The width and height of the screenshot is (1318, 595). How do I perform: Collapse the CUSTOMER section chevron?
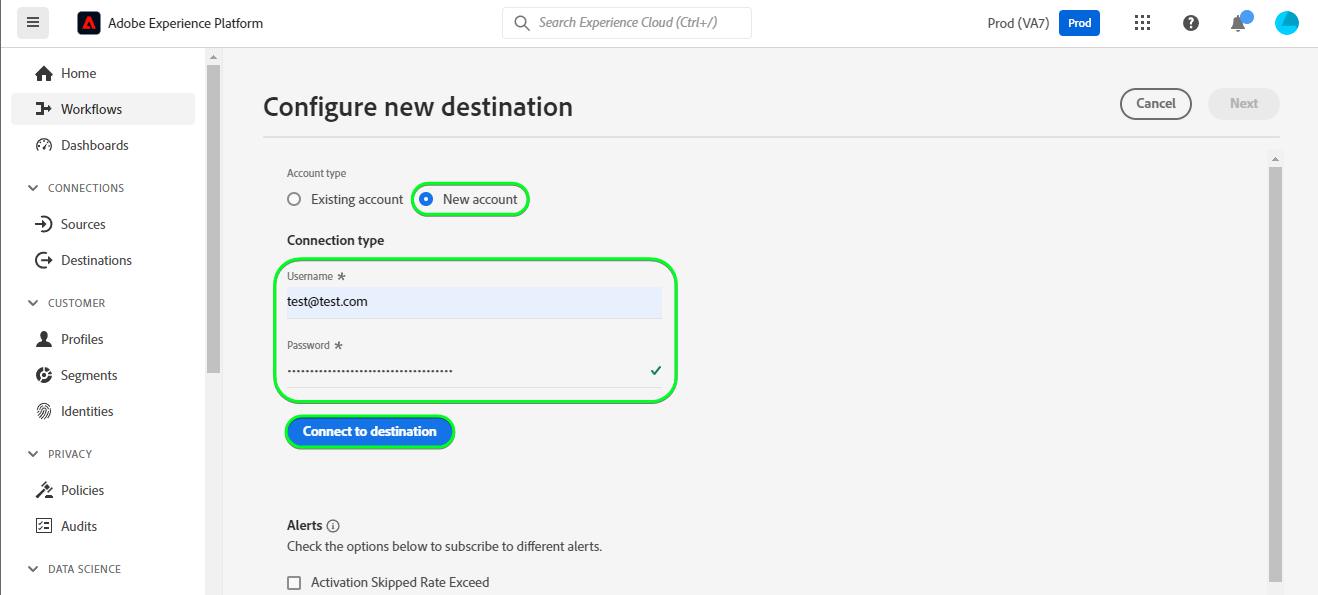[34, 303]
